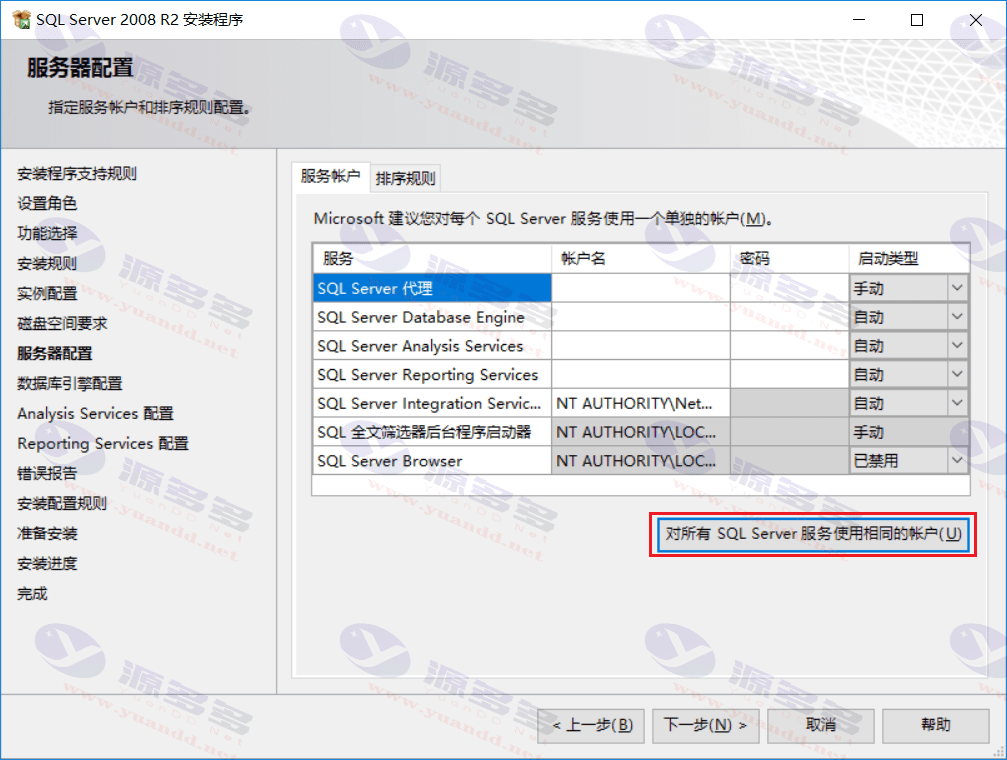
Task: Select SQL Server Browser service row
Action: pos(432,461)
